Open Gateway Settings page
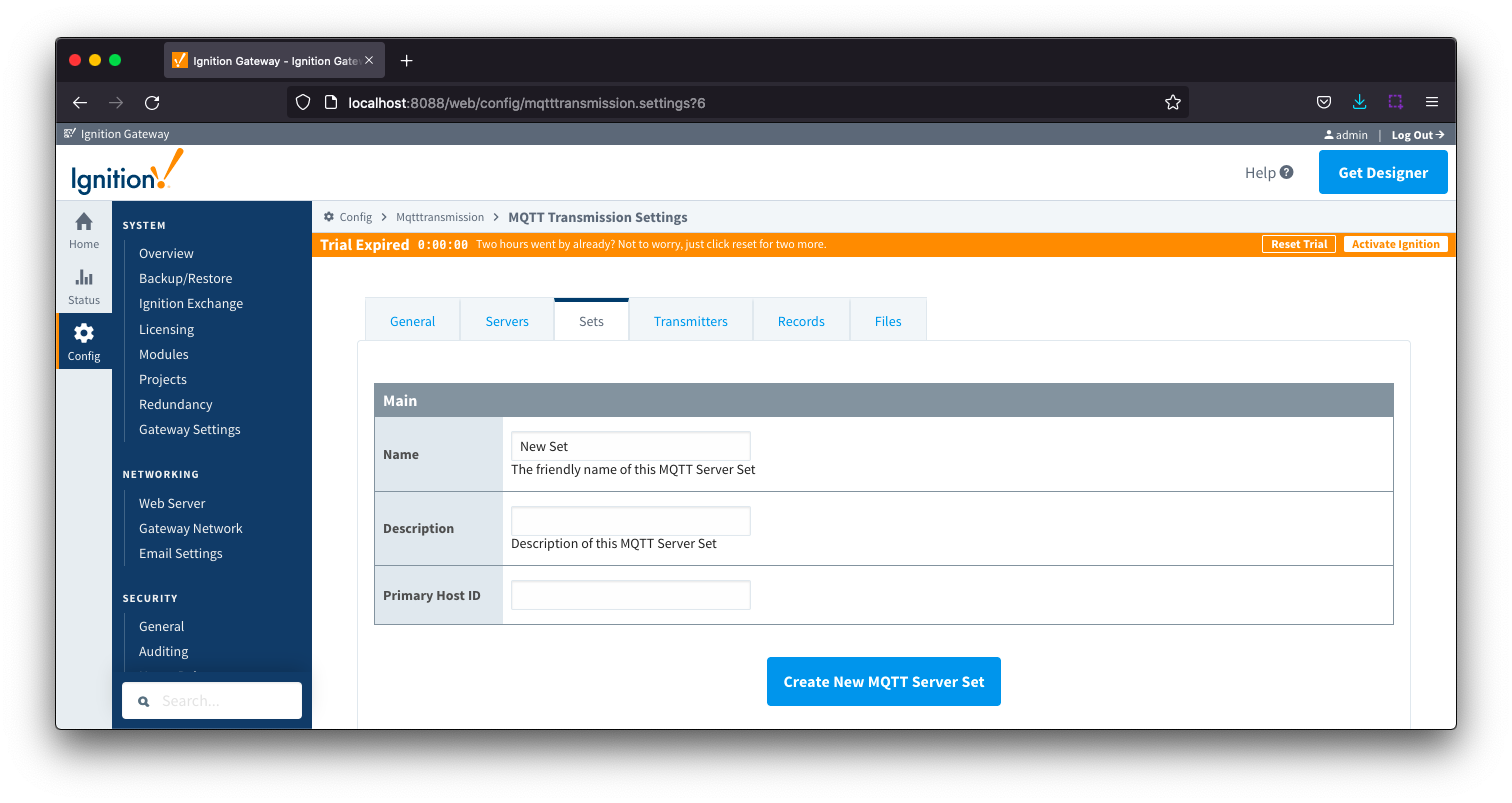The width and height of the screenshot is (1512, 803). [190, 429]
